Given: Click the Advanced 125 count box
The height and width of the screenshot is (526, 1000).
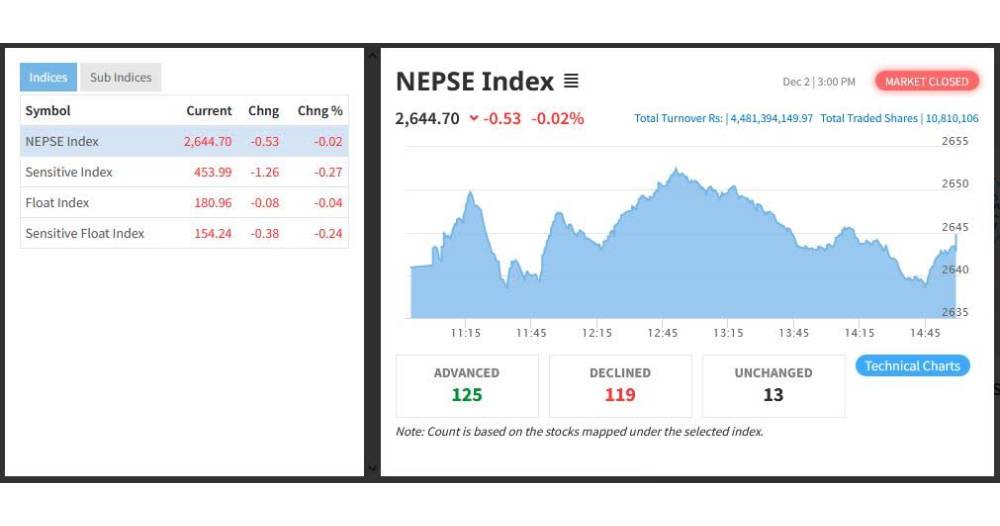Looking at the screenshot, I should (x=467, y=385).
